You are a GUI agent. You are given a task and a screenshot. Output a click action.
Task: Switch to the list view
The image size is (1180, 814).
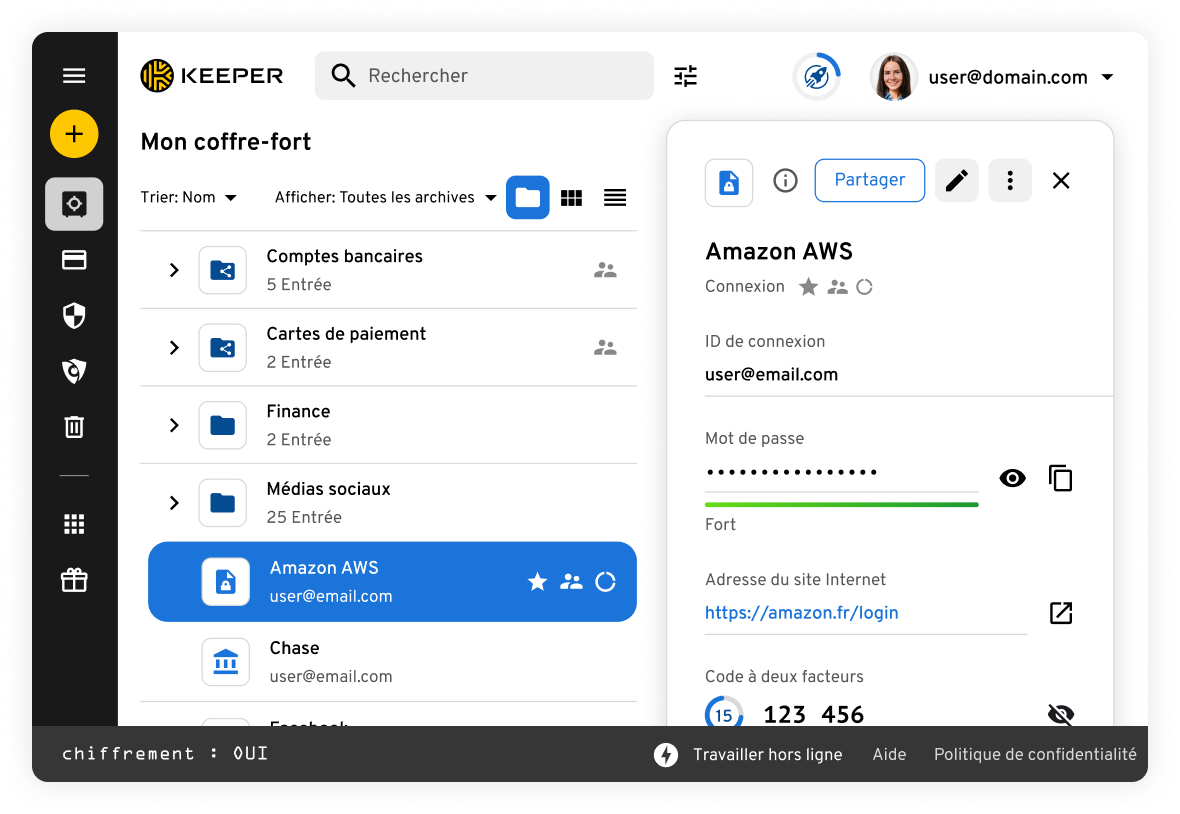pos(615,198)
